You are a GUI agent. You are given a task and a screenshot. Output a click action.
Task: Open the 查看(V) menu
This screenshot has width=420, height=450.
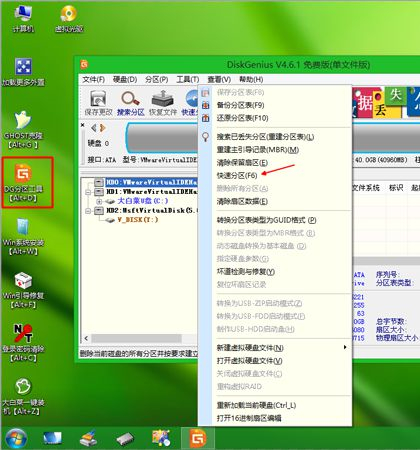click(x=219, y=80)
